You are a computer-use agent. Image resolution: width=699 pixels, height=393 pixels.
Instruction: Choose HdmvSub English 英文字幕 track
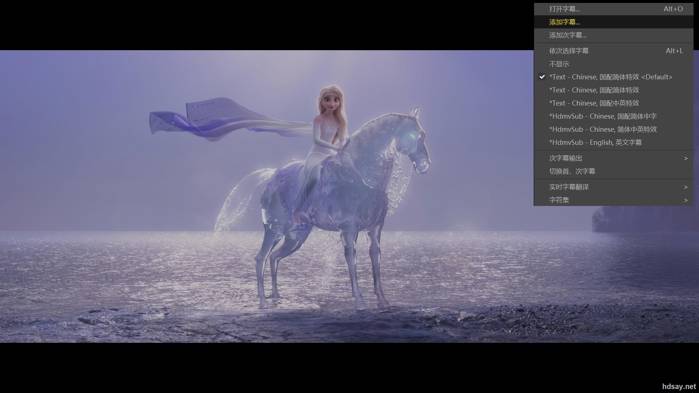coord(613,143)
